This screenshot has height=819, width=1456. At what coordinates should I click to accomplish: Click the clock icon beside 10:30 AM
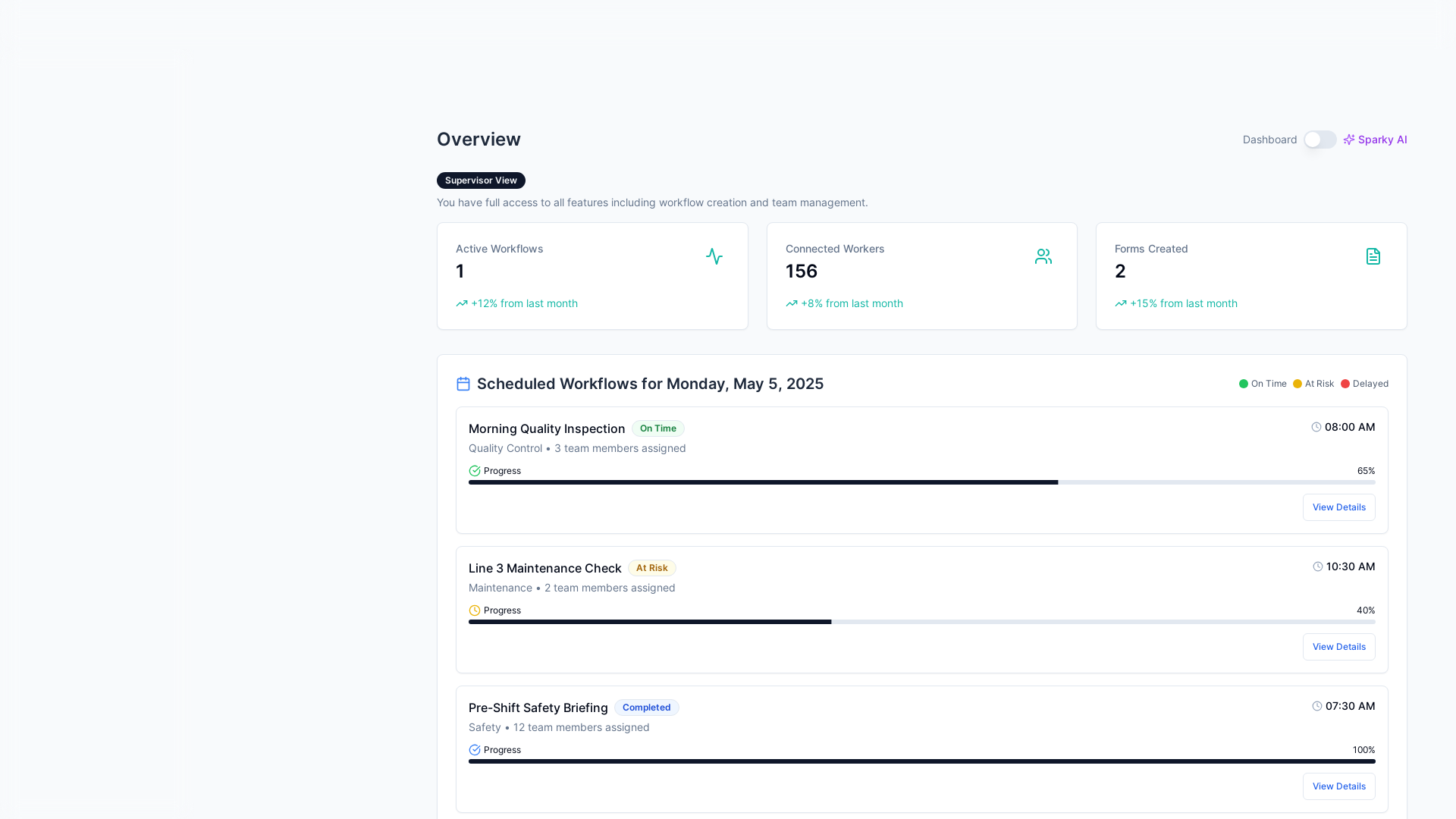pos(1318,566)
